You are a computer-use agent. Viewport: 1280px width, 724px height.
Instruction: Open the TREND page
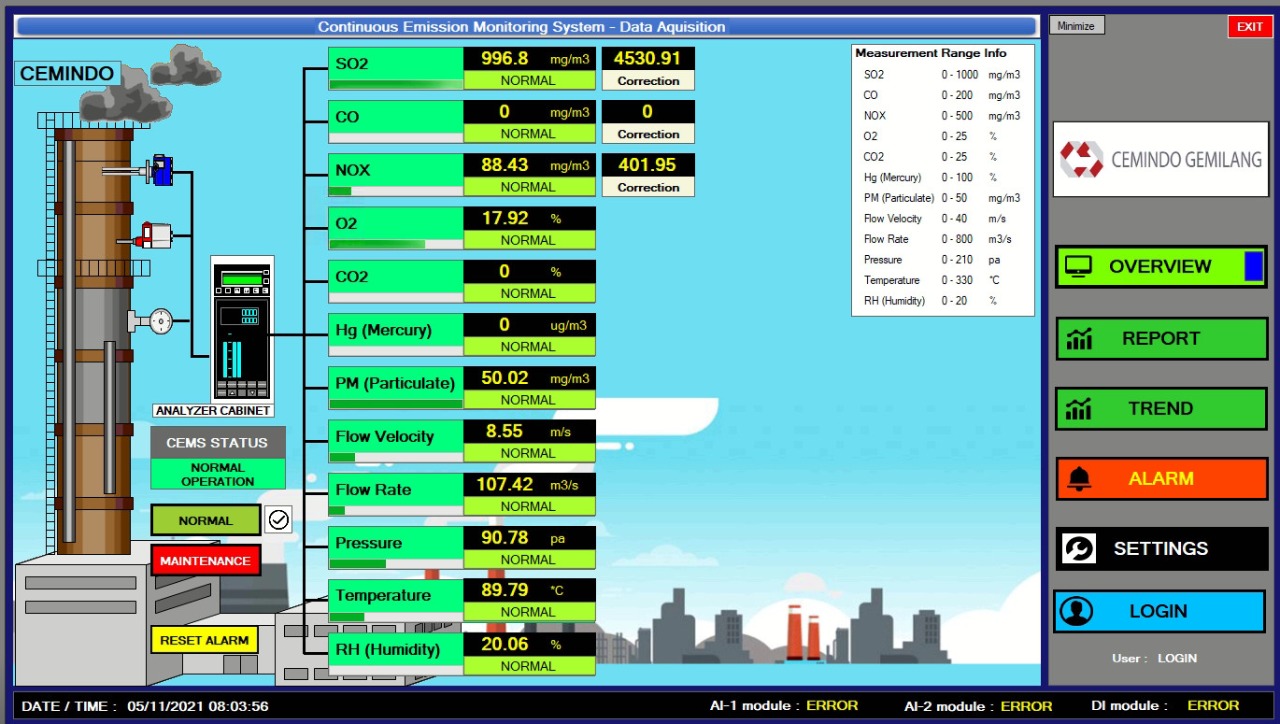(x=1161, y=409)
